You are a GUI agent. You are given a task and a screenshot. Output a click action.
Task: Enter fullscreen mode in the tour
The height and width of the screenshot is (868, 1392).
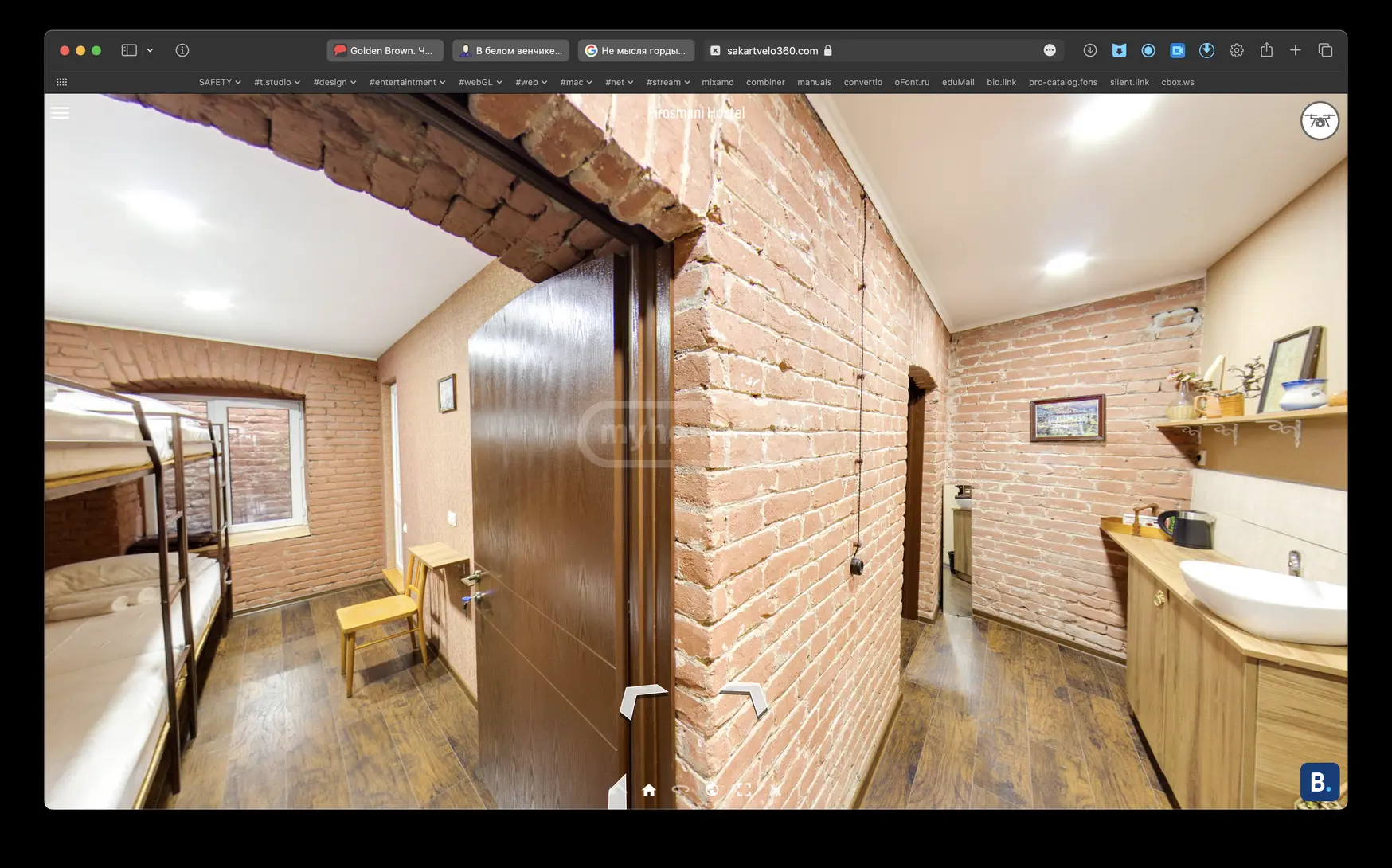744,790
